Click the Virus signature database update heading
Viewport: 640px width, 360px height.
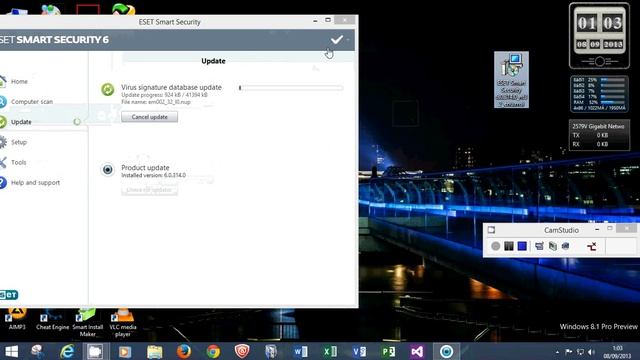pos(171,87)
